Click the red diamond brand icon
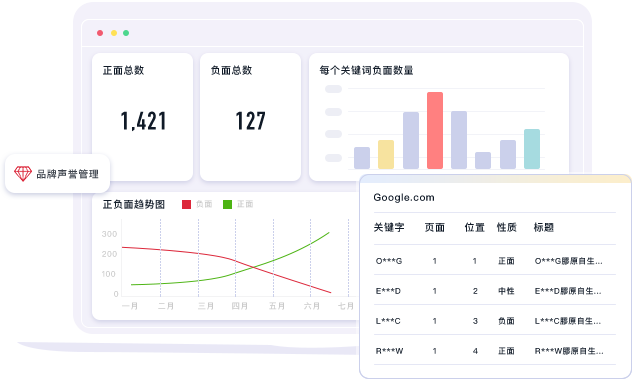 pos(23,174)
